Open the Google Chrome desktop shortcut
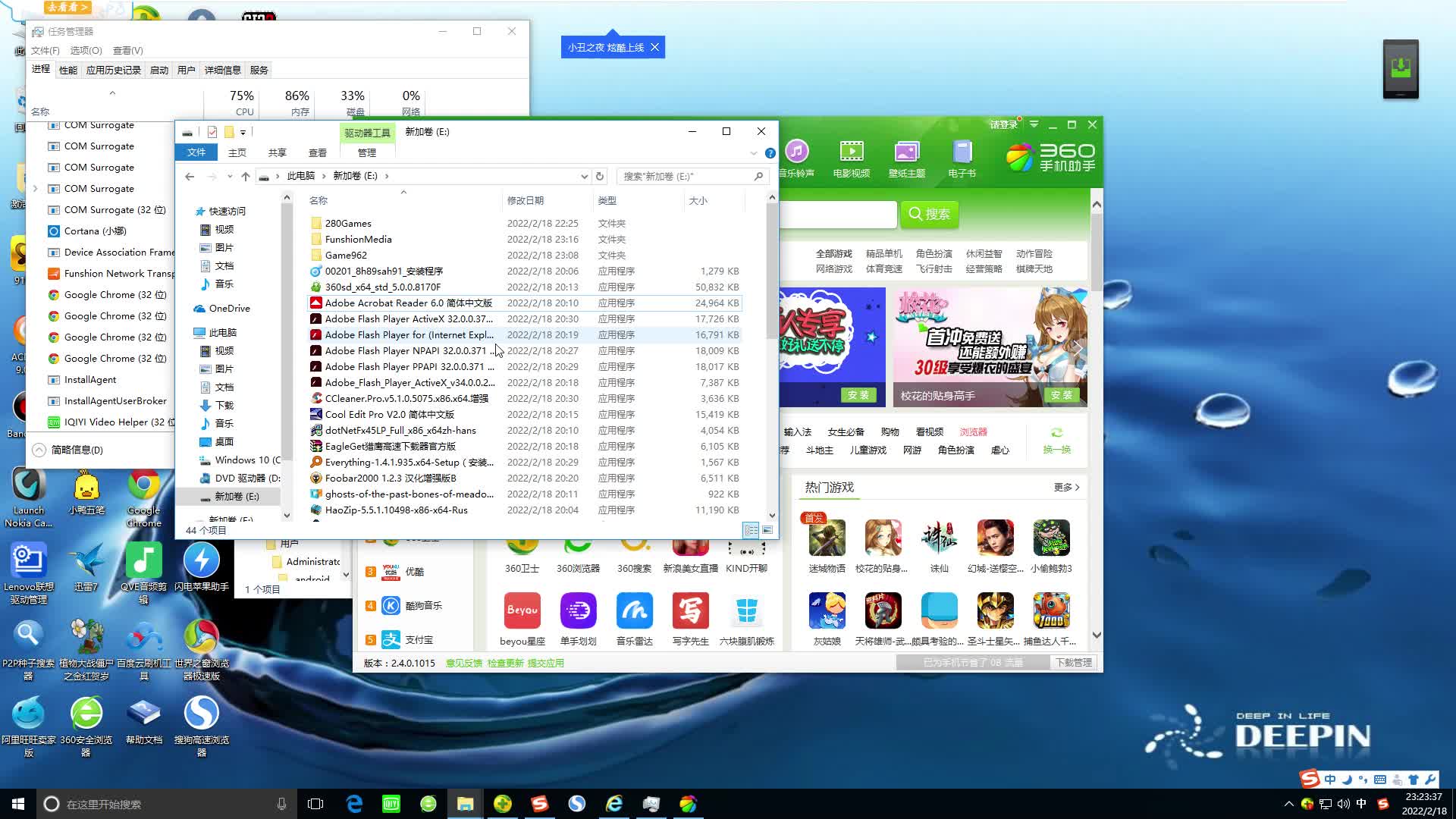The image size is (1456, 819). point(144,498)
